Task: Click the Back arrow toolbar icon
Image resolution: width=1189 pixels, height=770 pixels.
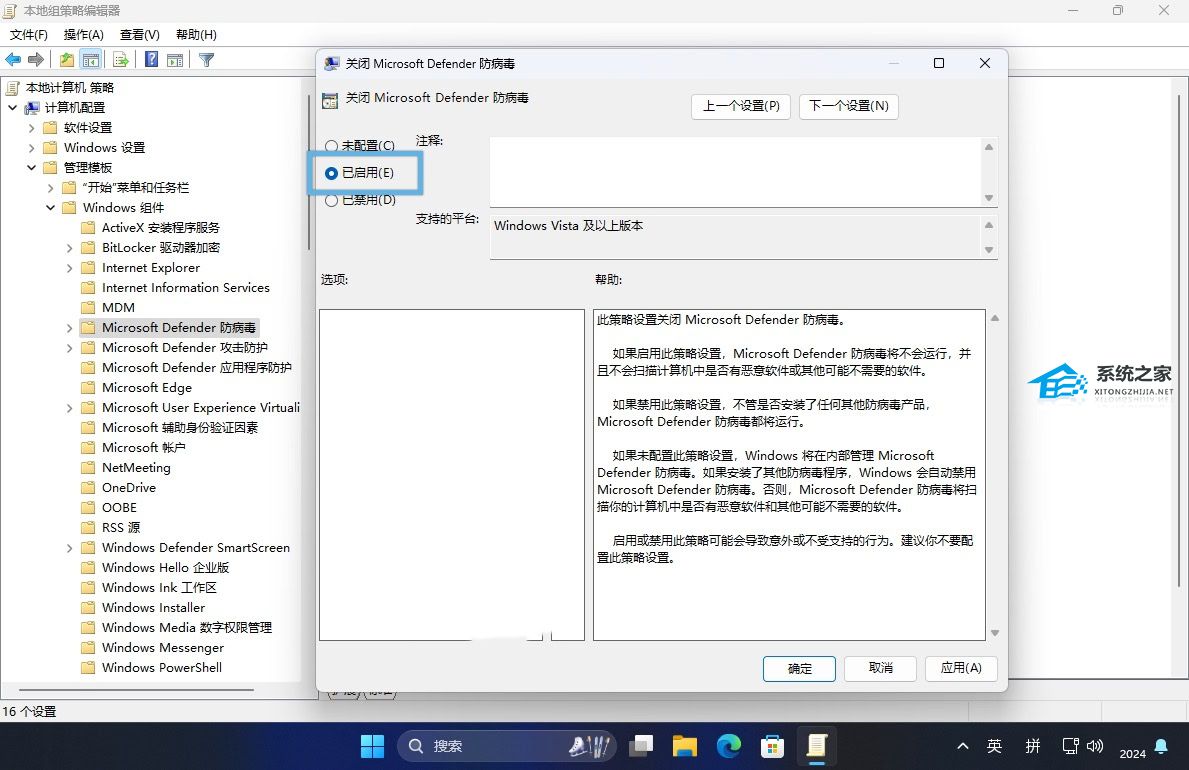Action: (13, 59)
